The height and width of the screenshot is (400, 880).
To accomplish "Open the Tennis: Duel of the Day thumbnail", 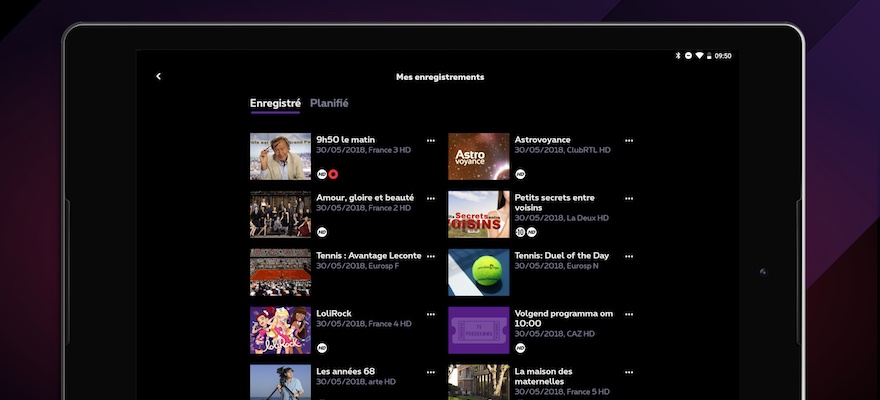I will pyautogui.click(x=479, y=272).
